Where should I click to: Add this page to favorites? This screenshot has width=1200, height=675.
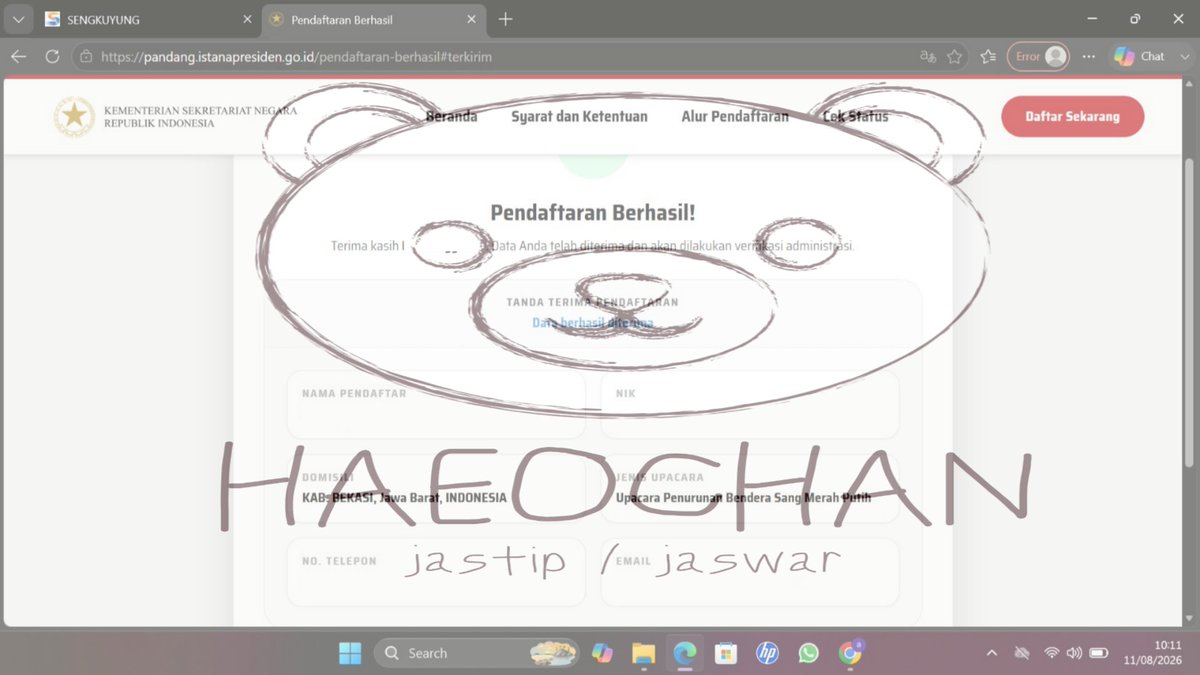[955, 57]
